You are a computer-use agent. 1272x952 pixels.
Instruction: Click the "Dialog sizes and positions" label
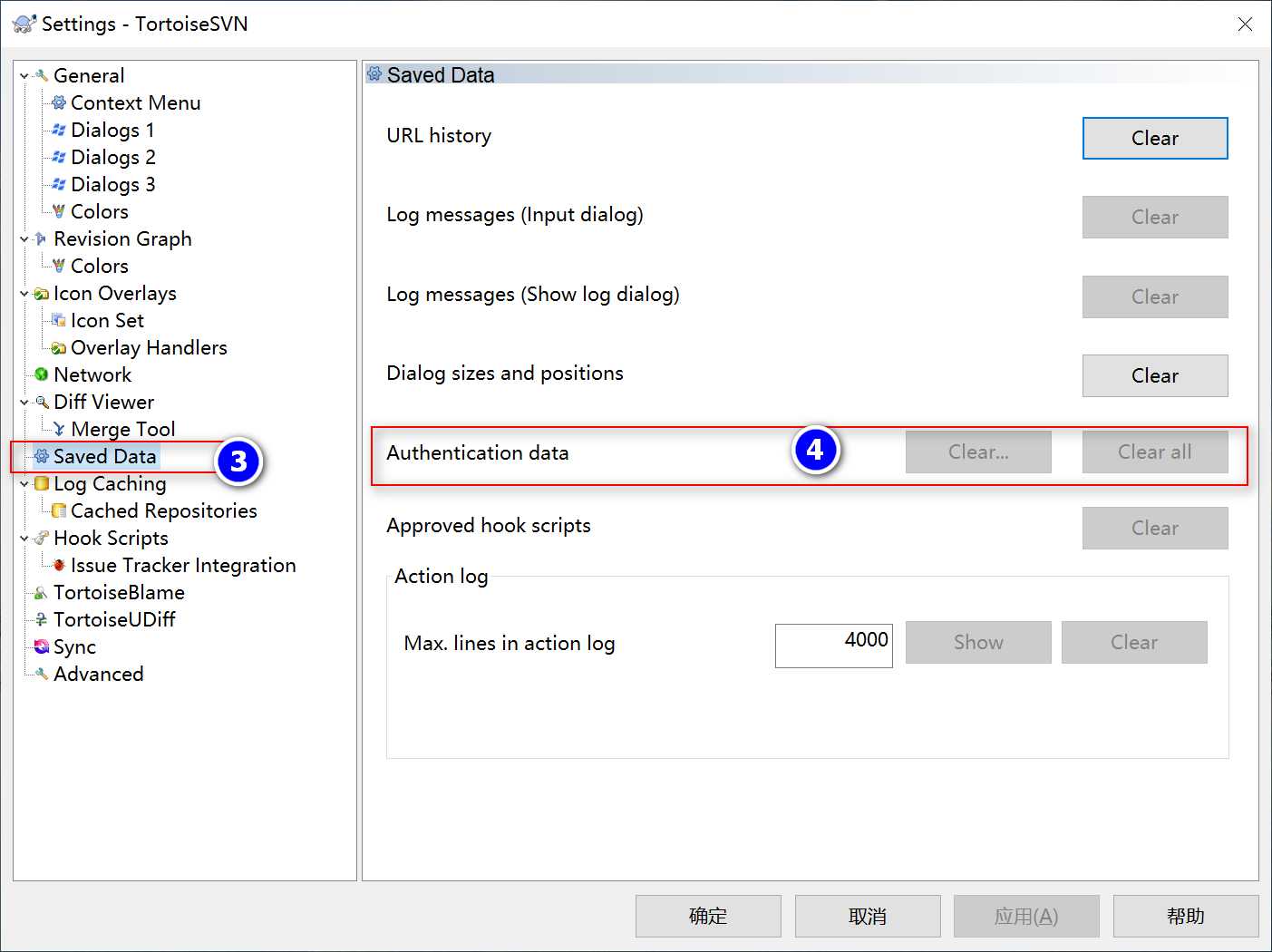point(505,373)
